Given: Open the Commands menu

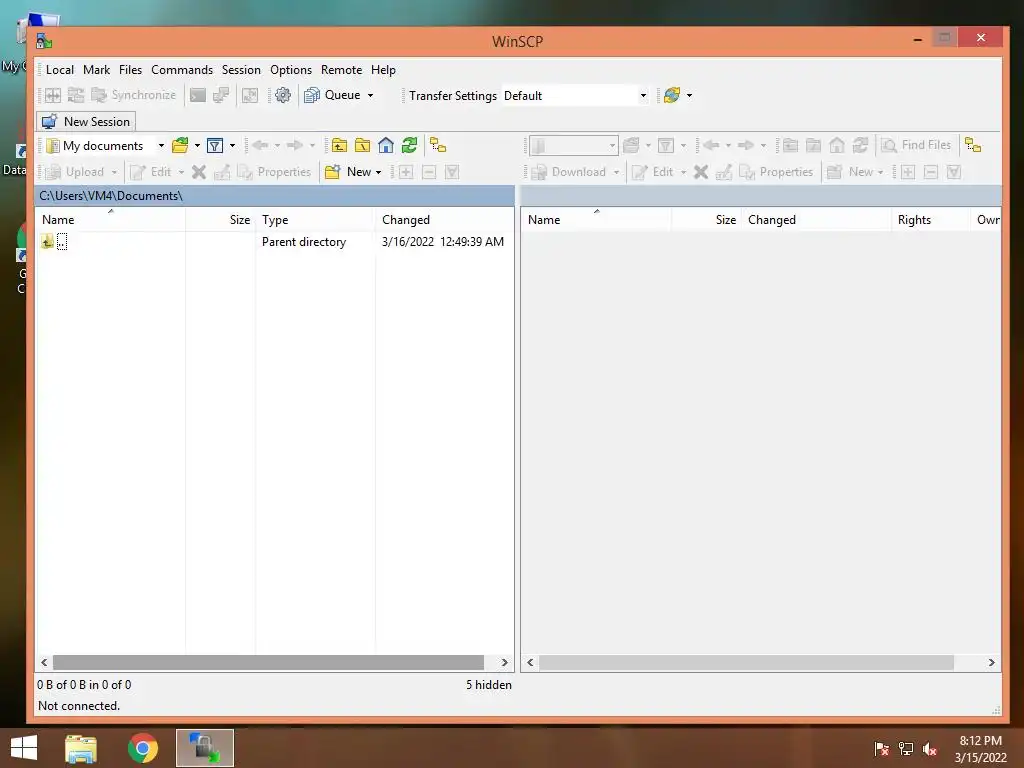Looking at the screenshot, I should [182, 70].
